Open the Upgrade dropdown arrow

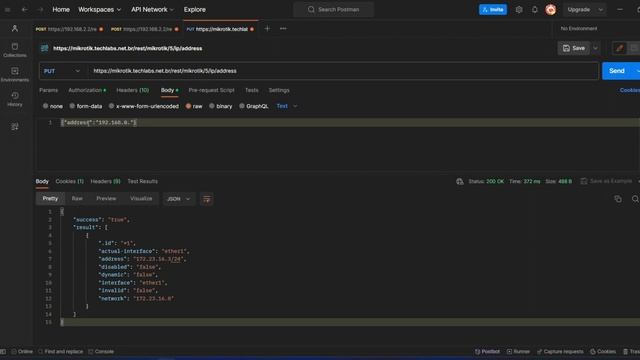pyautogui.click(x=600, y=9)
